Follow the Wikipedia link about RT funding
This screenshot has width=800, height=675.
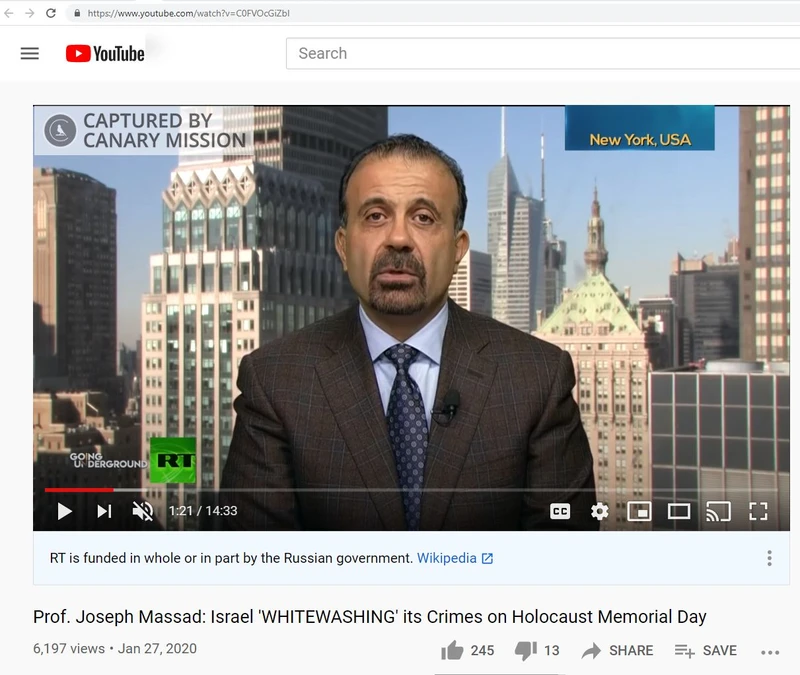point(446,559)
